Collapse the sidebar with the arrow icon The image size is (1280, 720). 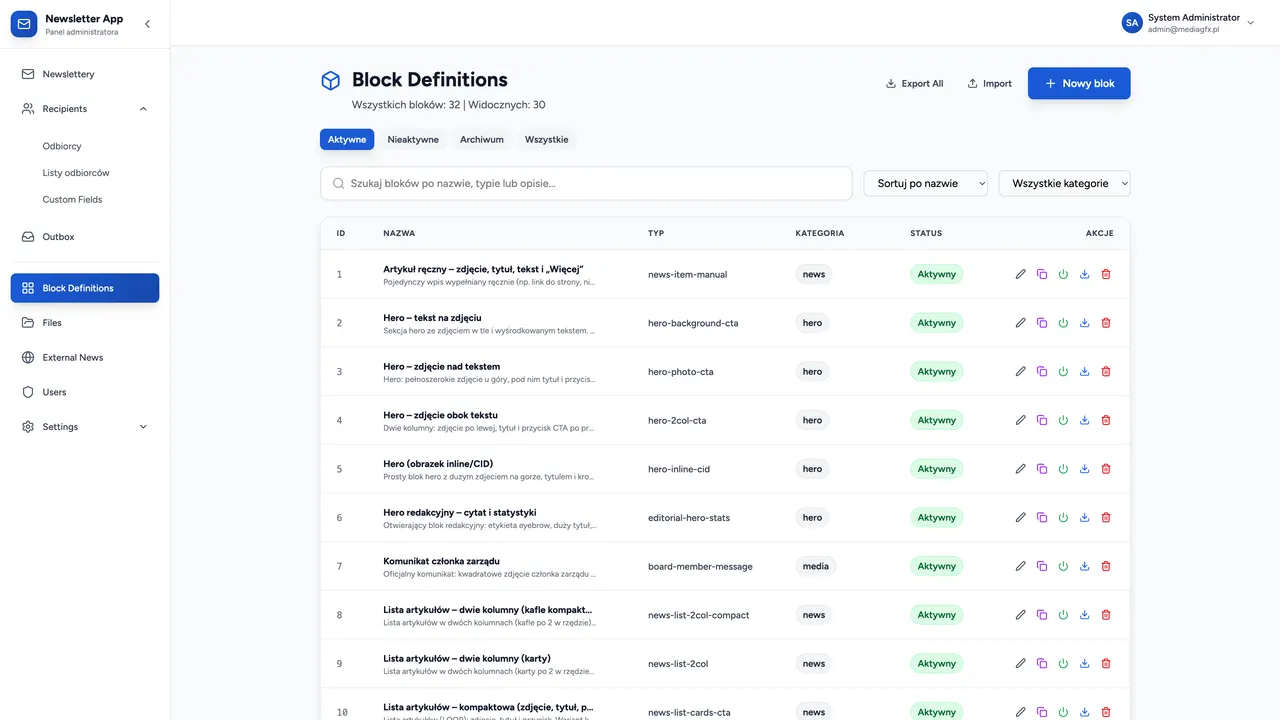147,24
